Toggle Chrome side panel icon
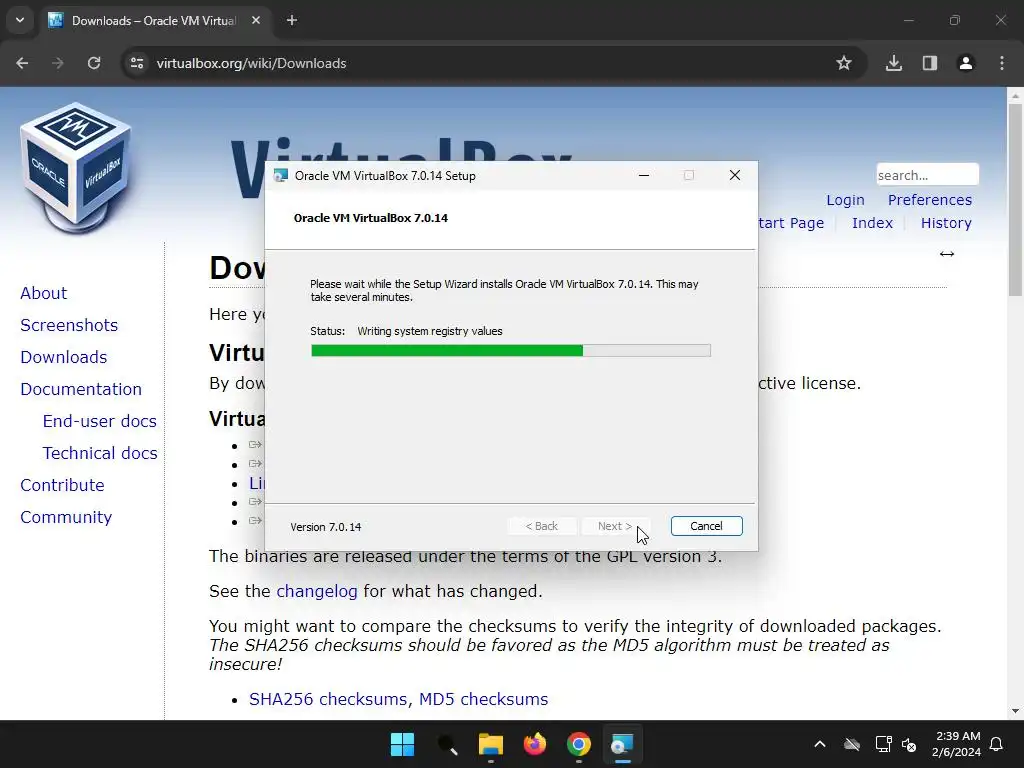Viewport: 1024px width, 768px height. point(929,63)
